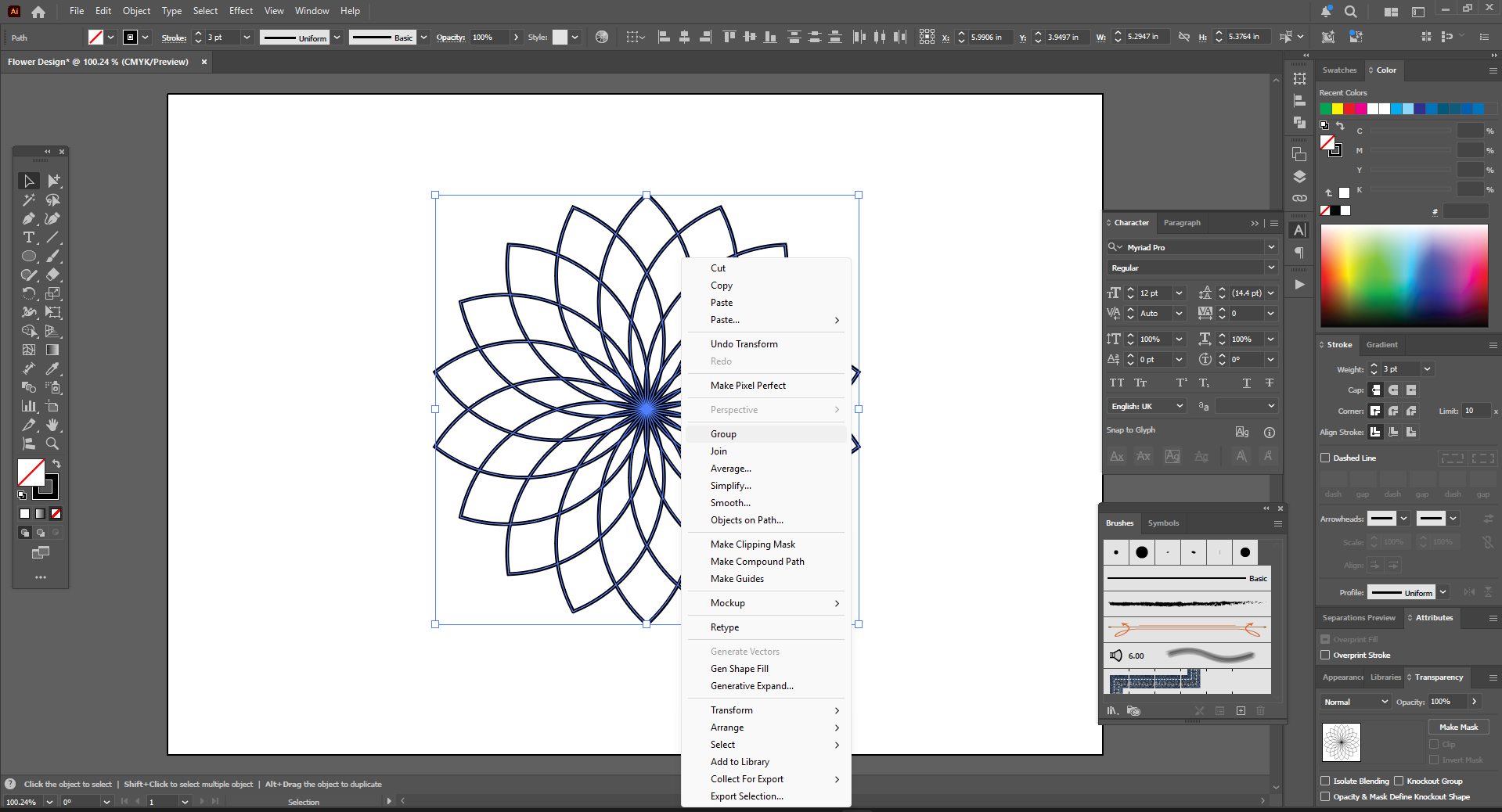Pick a color from the spectrum ramp
Viewport: 1502px width, 812px height.
point(1404,275)
